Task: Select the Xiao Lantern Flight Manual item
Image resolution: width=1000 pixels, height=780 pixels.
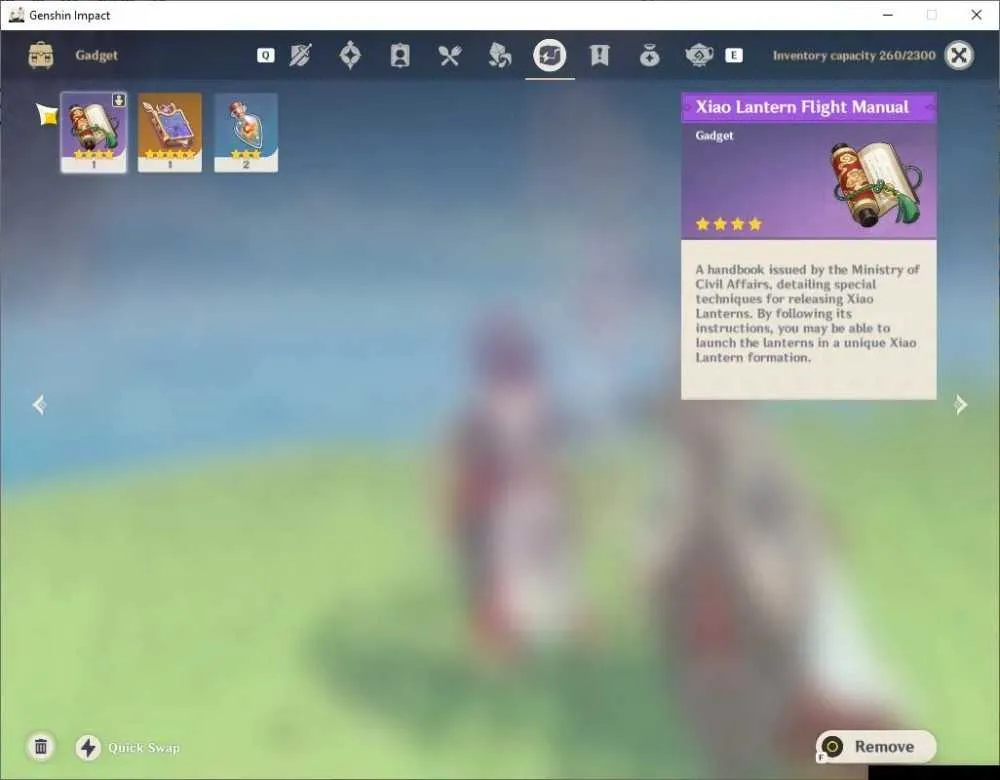Action: click(94, 132)
